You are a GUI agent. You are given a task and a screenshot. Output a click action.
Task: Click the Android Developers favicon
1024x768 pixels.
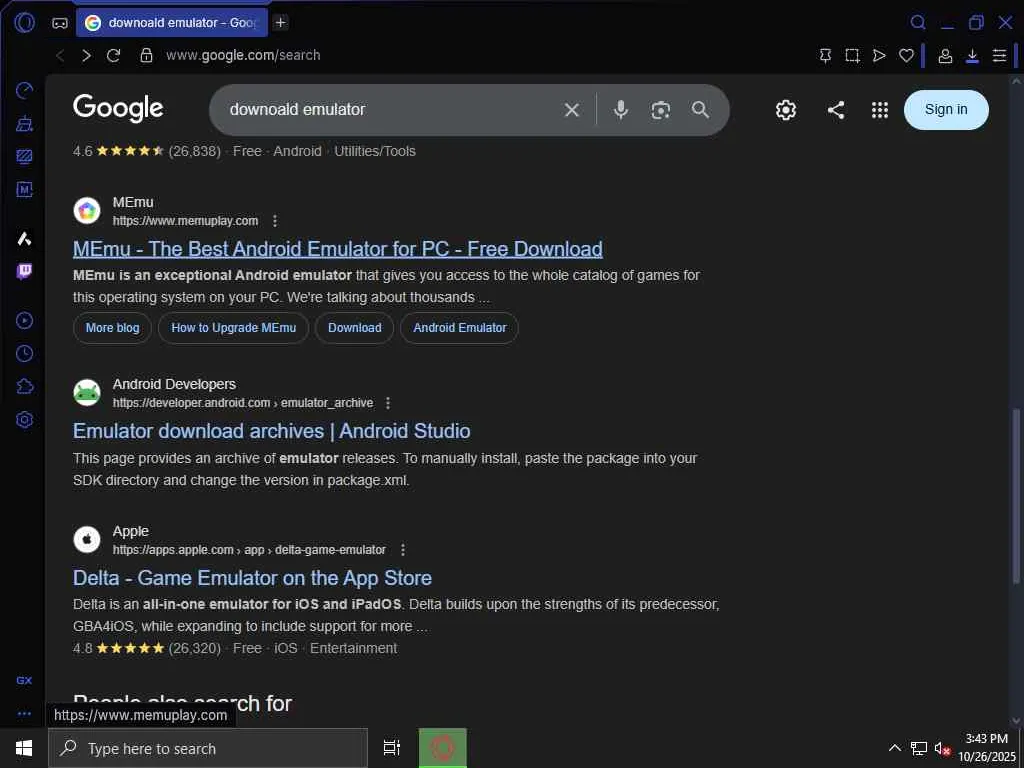(x=87, y=393)
